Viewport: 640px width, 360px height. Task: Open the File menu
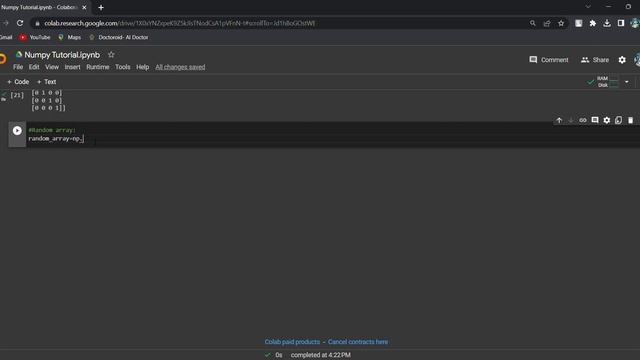(18, 67)
